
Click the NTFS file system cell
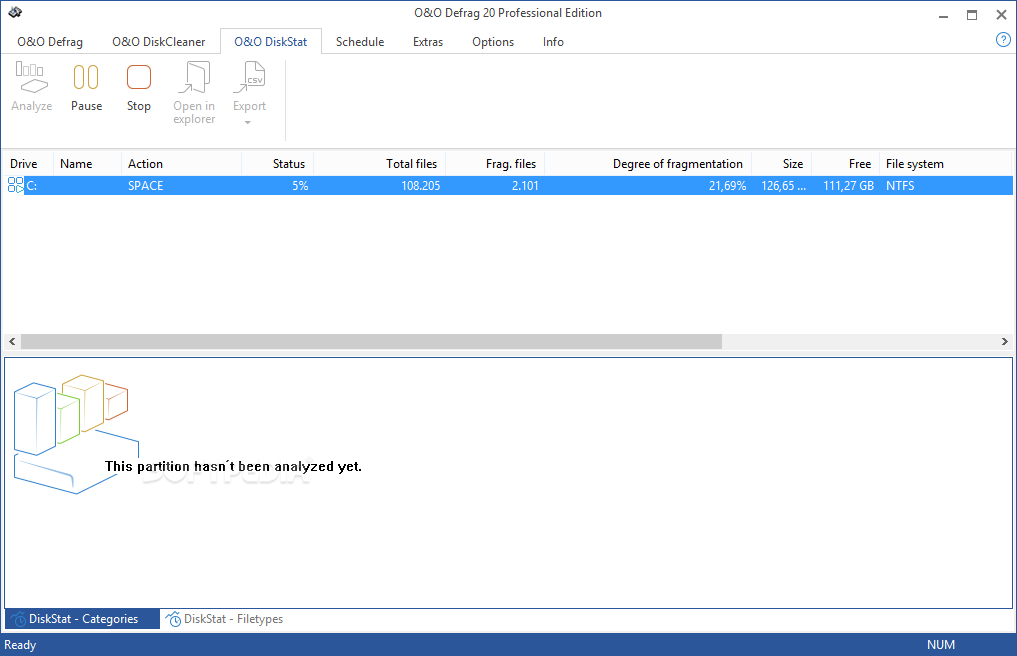point(900,186)
